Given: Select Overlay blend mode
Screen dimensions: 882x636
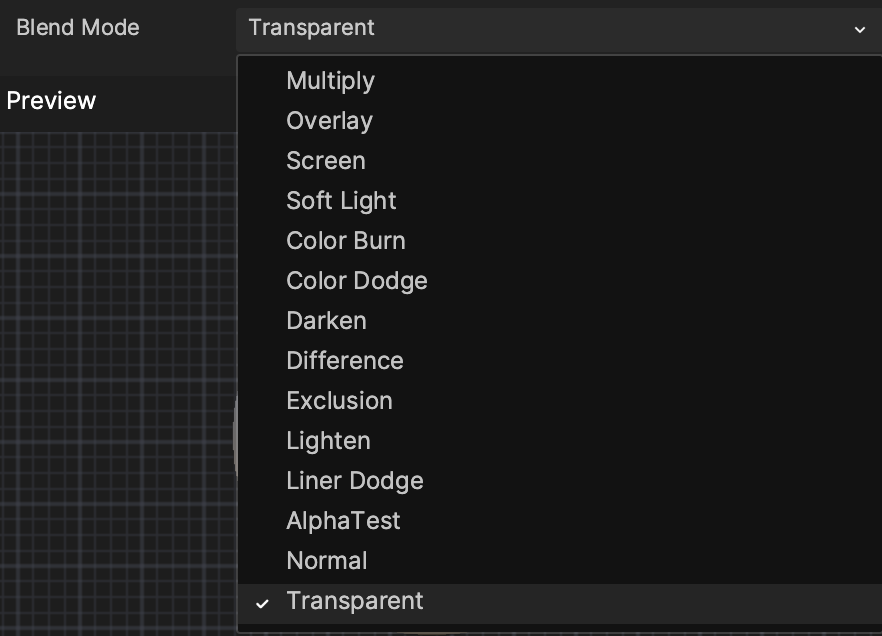Looking at the screenshot, I should pos(560,121).
